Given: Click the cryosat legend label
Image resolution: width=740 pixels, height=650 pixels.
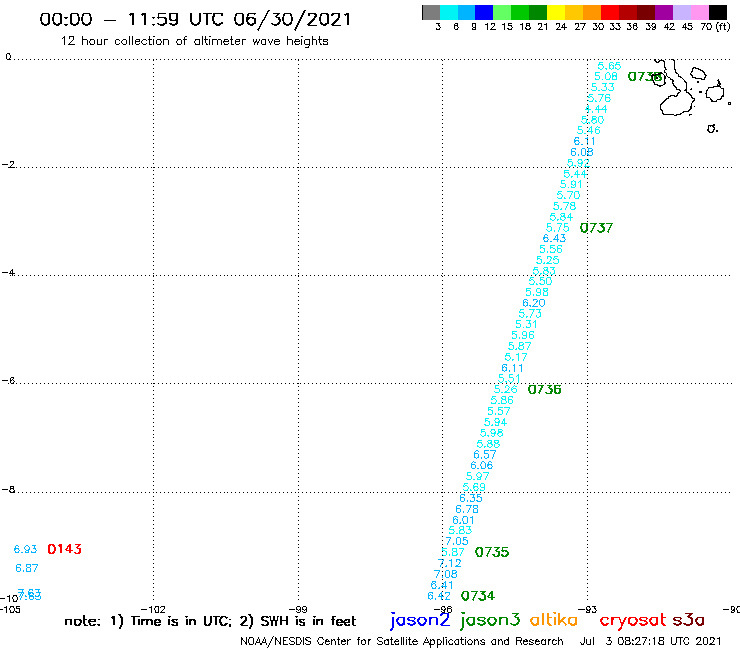Looking at the screenshot, I should pos(632,620).
